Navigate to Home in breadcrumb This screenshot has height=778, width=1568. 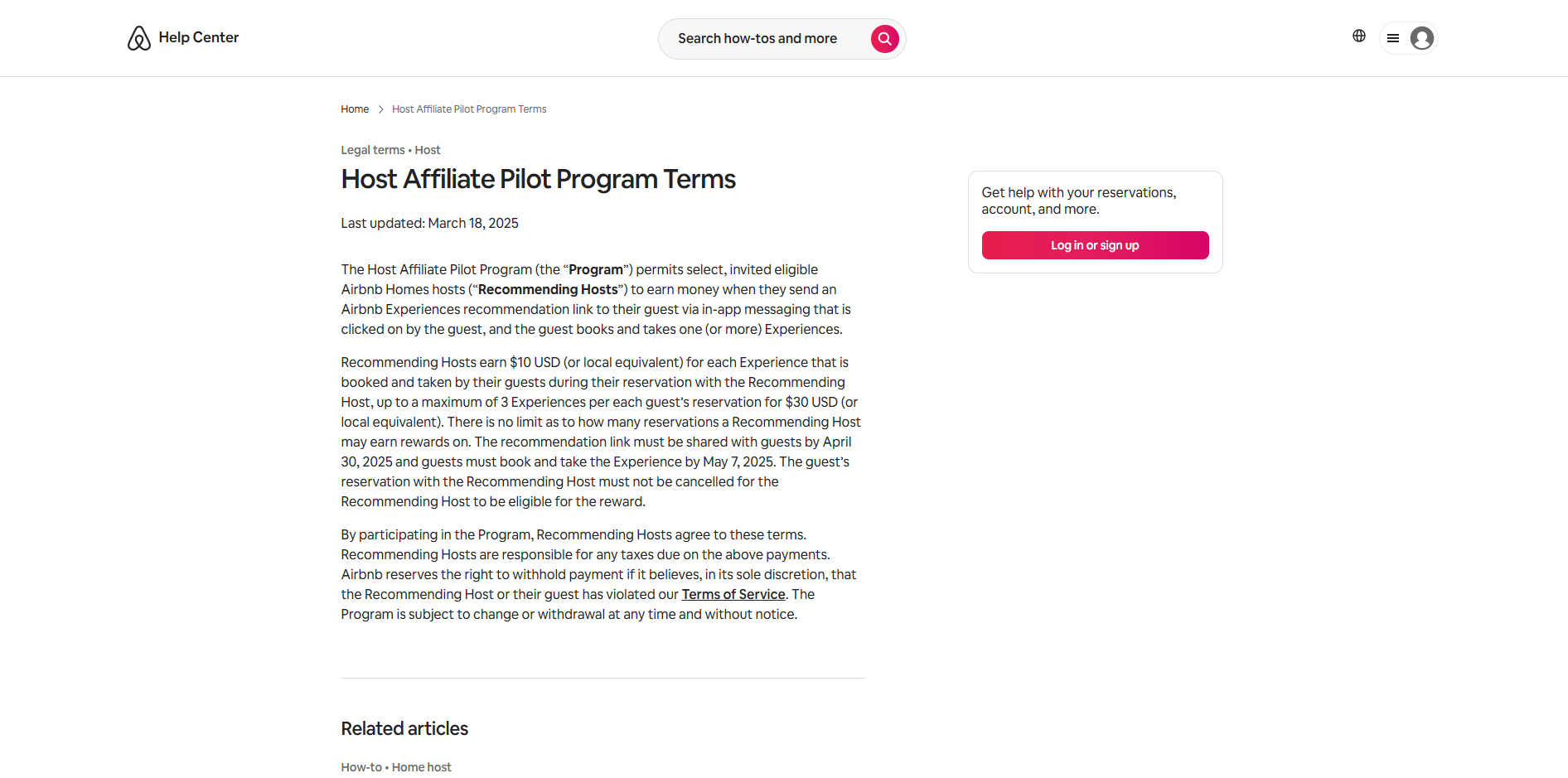[355, 109]
